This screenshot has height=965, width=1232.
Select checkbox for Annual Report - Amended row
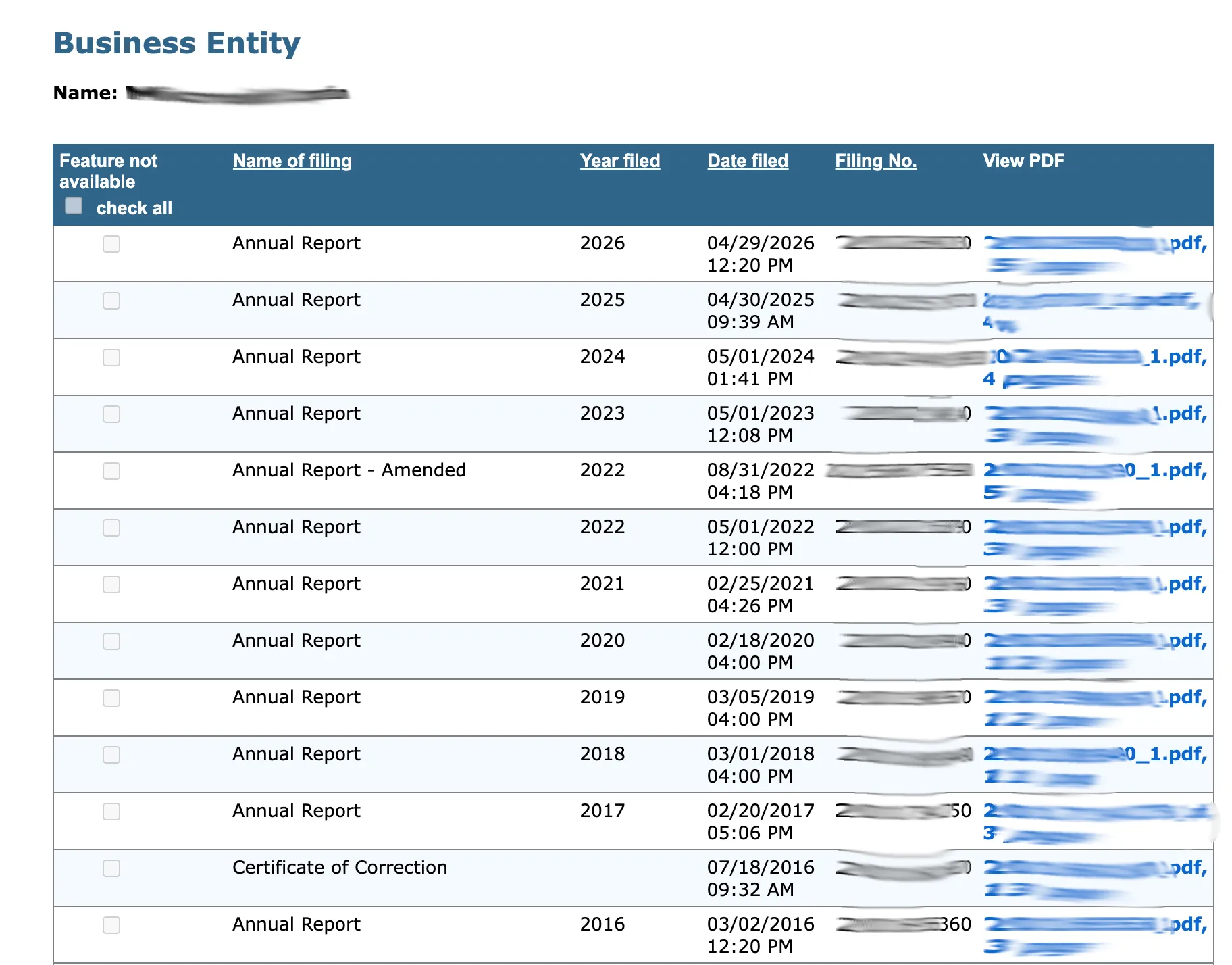point(111,471)
